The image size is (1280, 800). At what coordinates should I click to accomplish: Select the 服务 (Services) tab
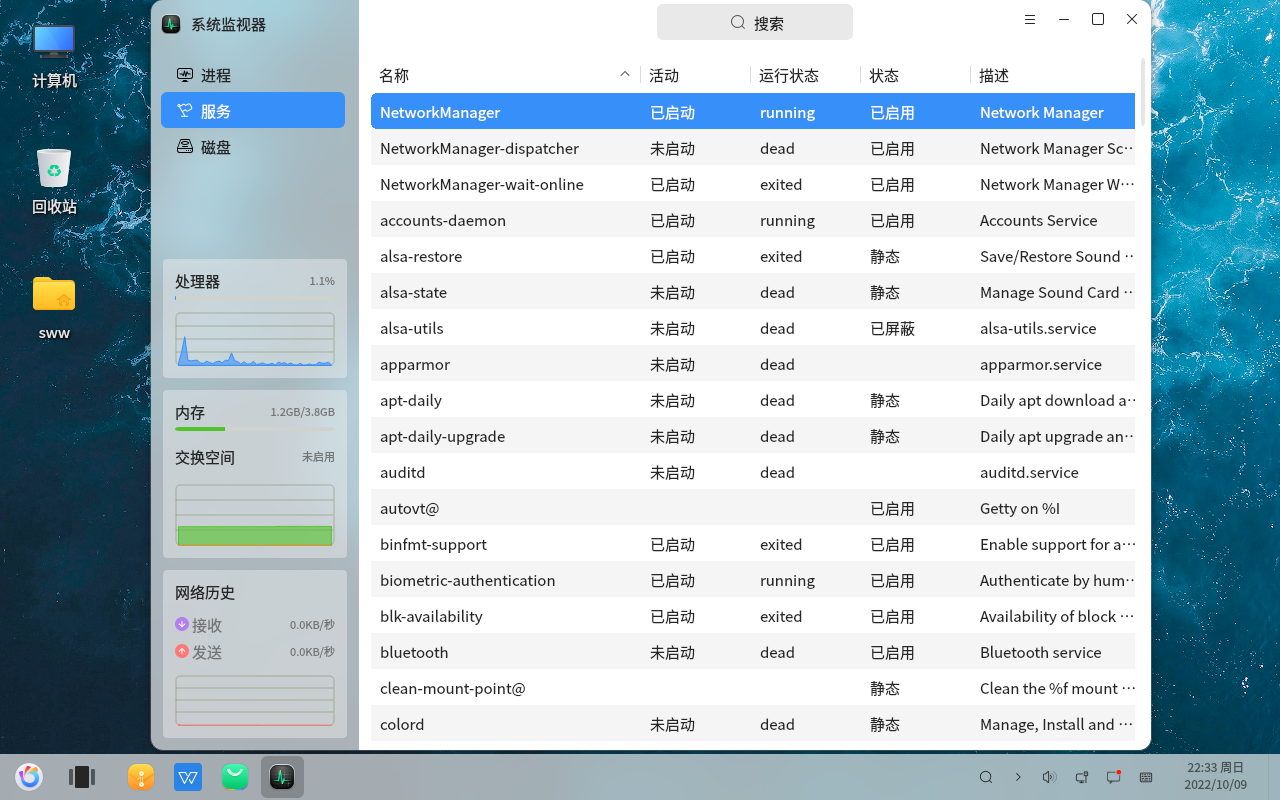[x=253, y=111]
